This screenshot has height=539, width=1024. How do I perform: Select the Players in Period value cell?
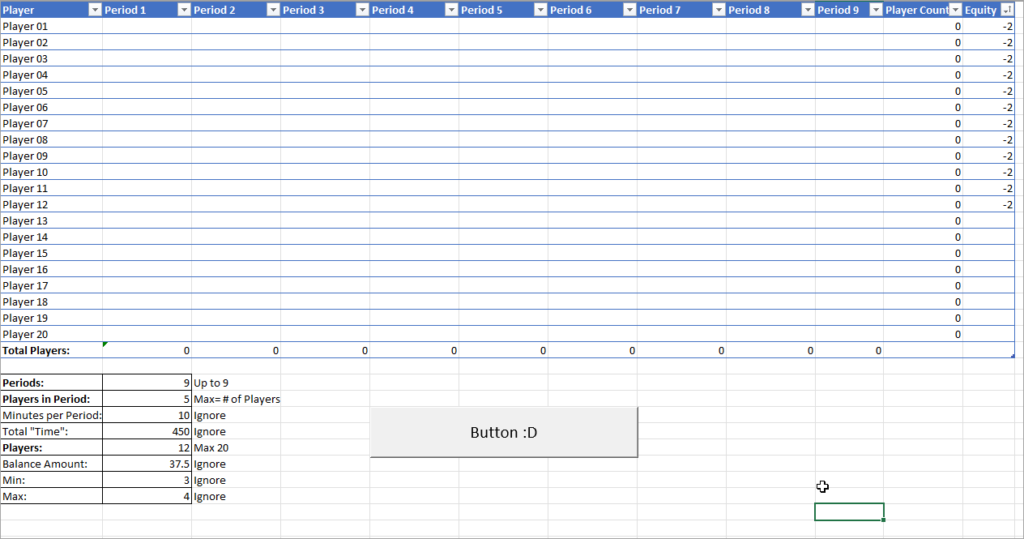(x=147, y=399)
